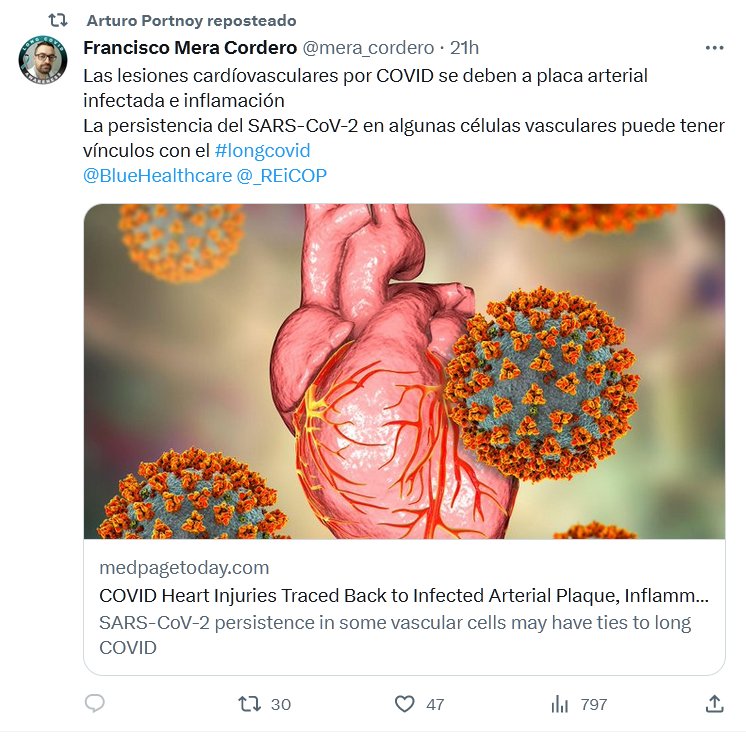Screen dimensions: 746x740
Task: Open the Francisco Mera Cordero display name
Action: coord(189,47)
